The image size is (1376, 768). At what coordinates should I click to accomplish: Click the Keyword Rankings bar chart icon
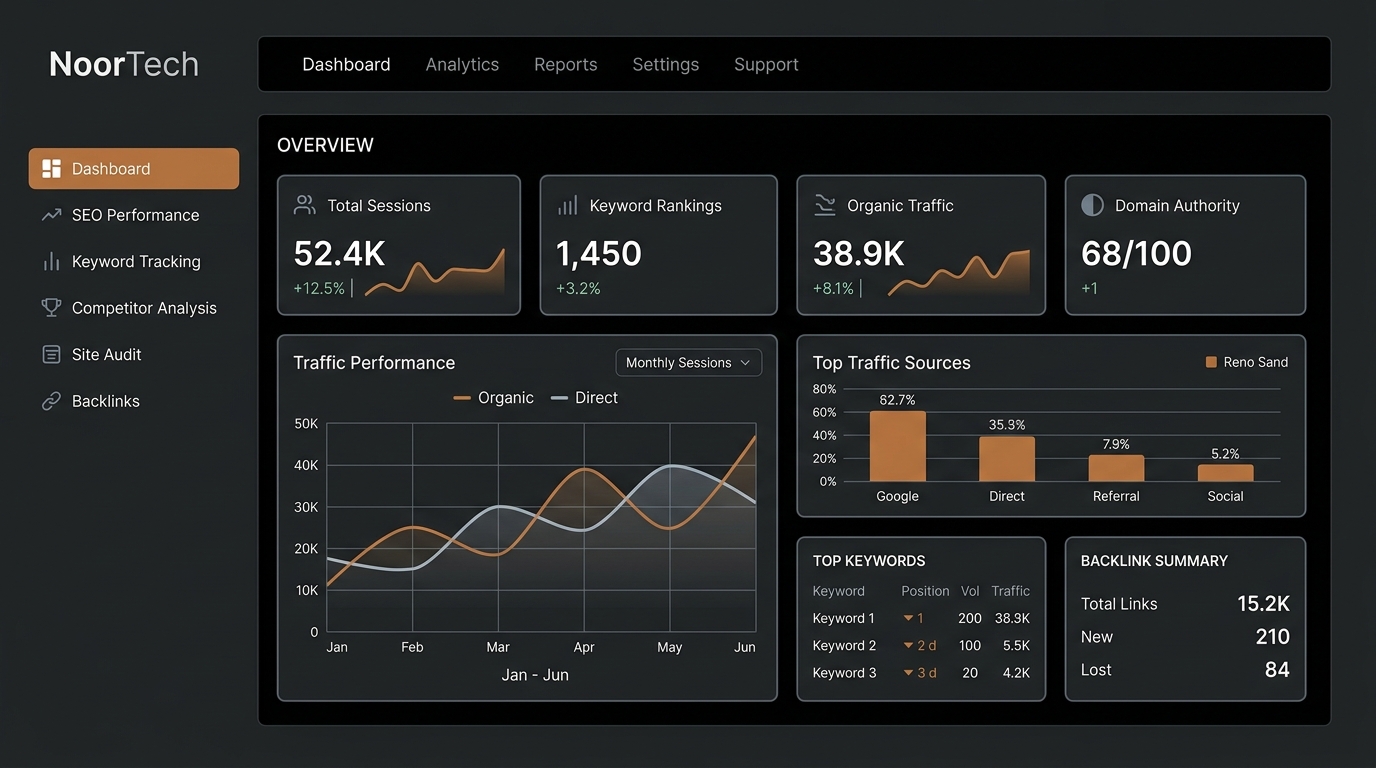(x=567, y=206)
